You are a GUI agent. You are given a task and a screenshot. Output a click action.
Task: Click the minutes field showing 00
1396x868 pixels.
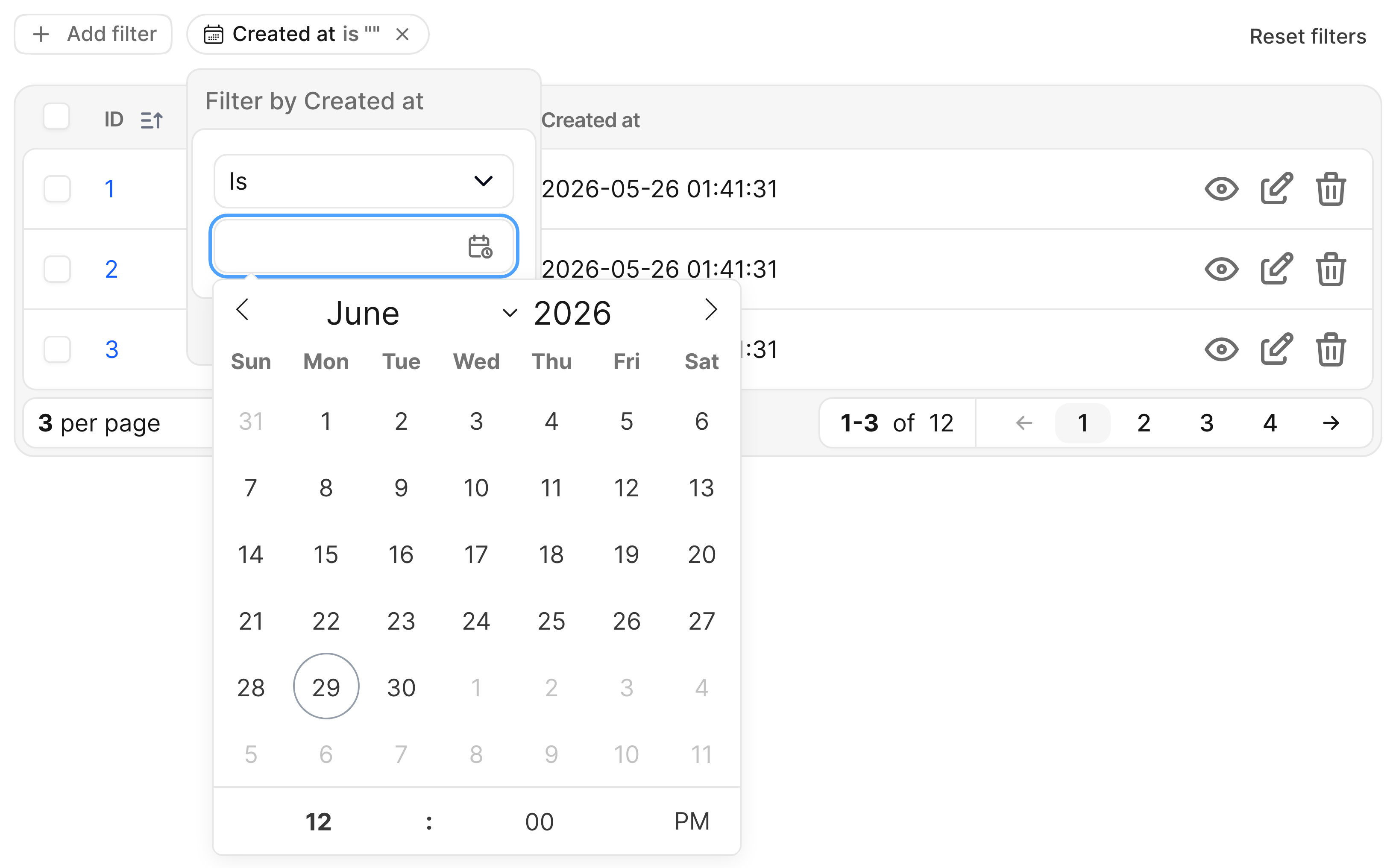pos(539,821)
